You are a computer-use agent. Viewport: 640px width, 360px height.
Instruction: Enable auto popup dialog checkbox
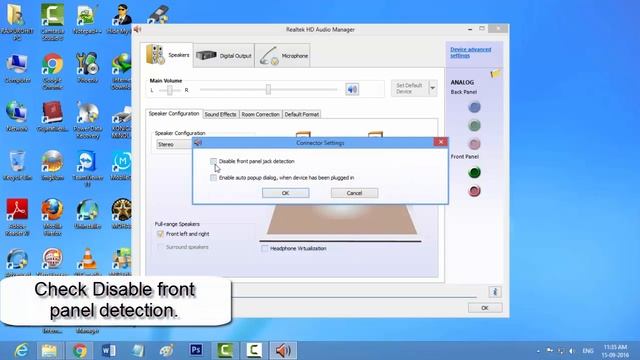coord(213,178)
